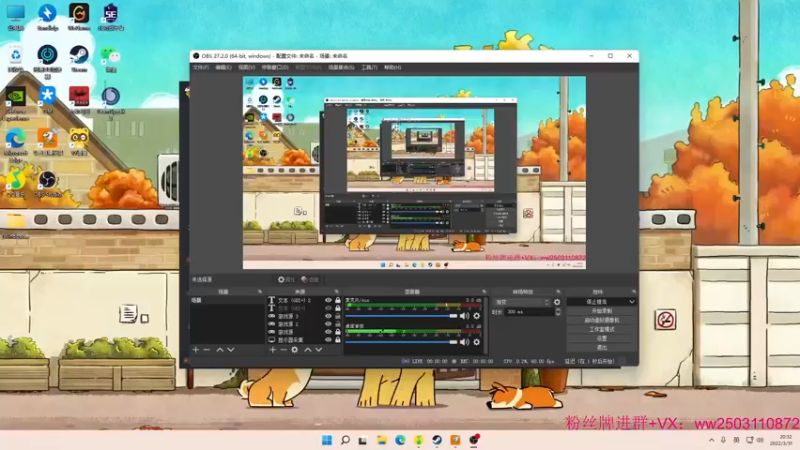Open transition properties gear next to 渐变
Screen dimensions: 800x450
pos(557,302)
